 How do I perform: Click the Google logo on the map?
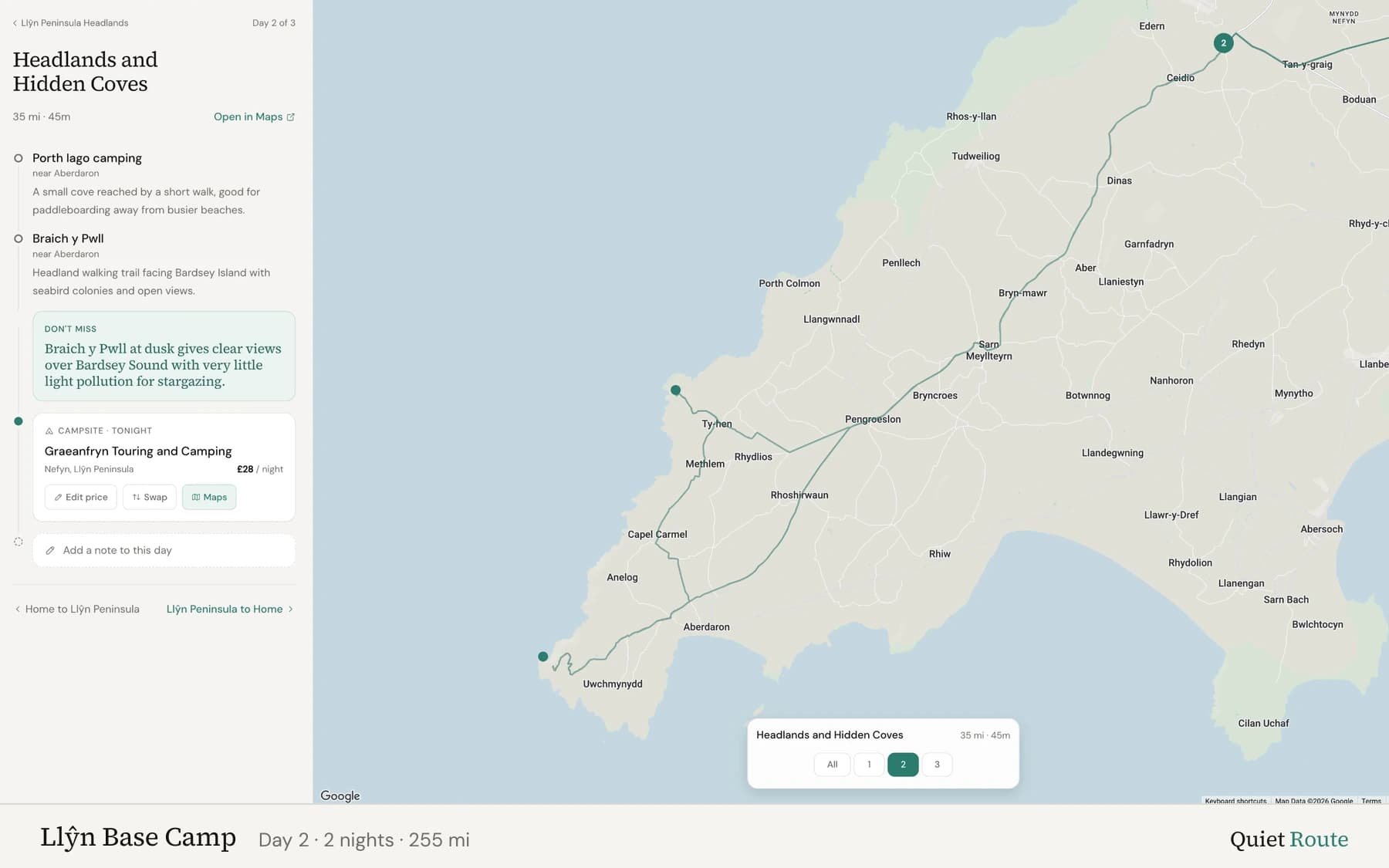pyautogui.click(x=340, y=795)
